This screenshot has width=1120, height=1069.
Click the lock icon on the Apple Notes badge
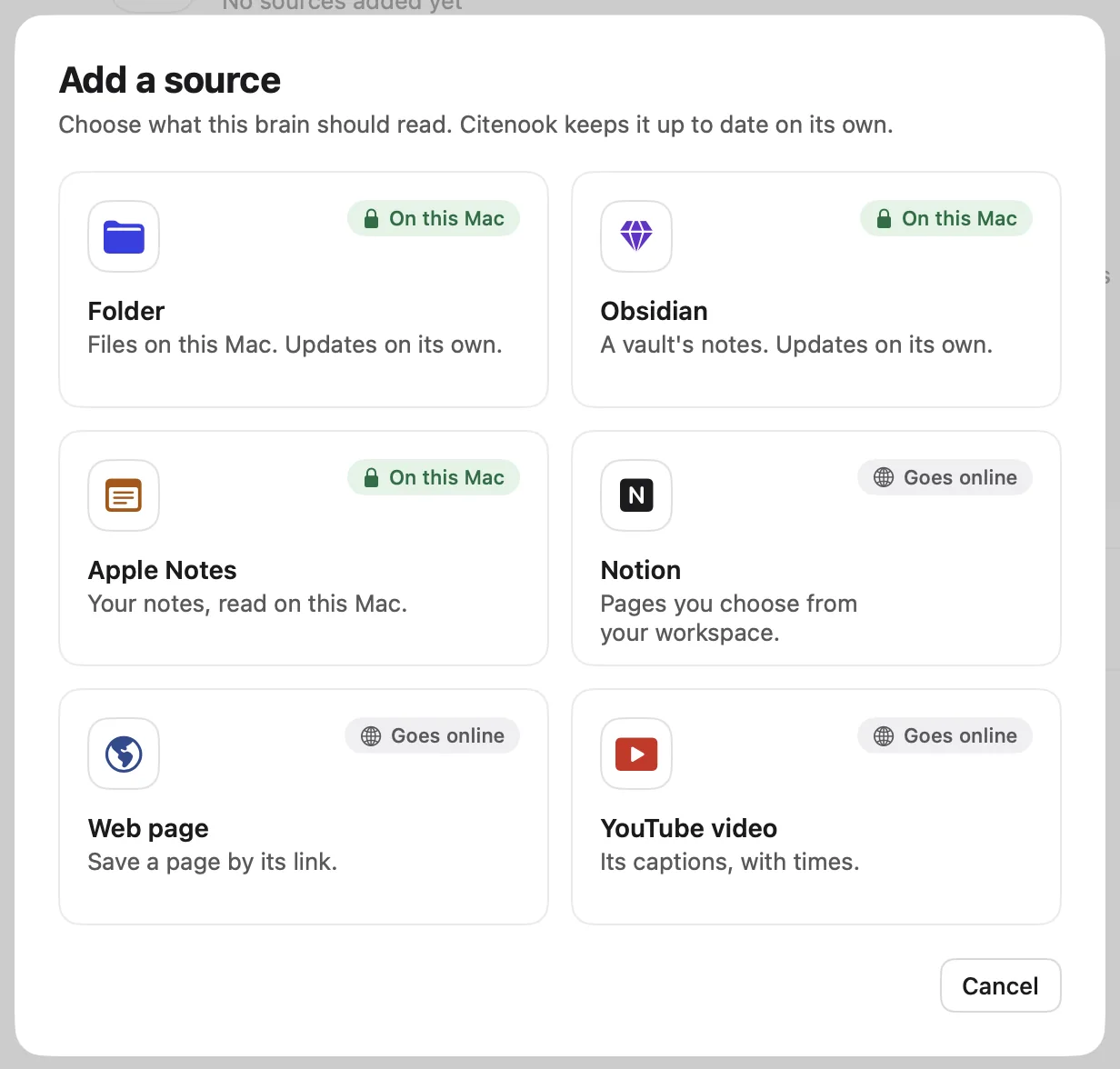tap(371, 478)
